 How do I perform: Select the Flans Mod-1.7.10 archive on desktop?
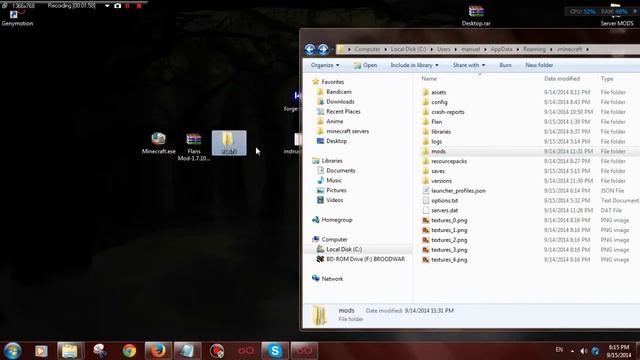click(194, 147)
